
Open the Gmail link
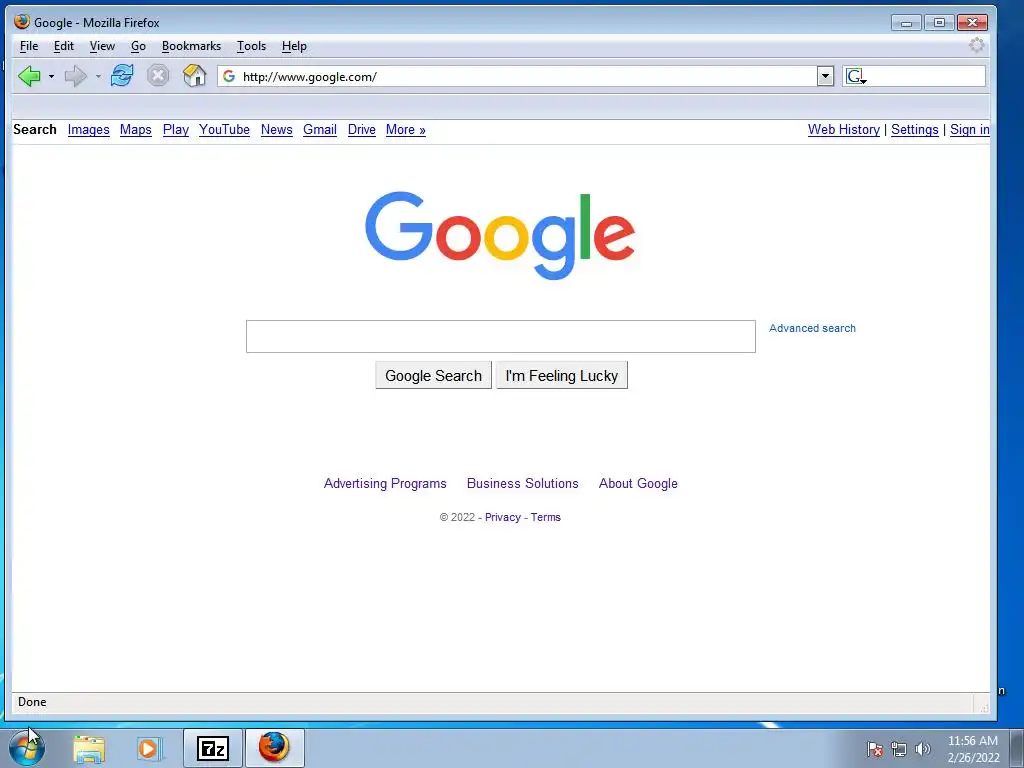(x=320, y=129)
